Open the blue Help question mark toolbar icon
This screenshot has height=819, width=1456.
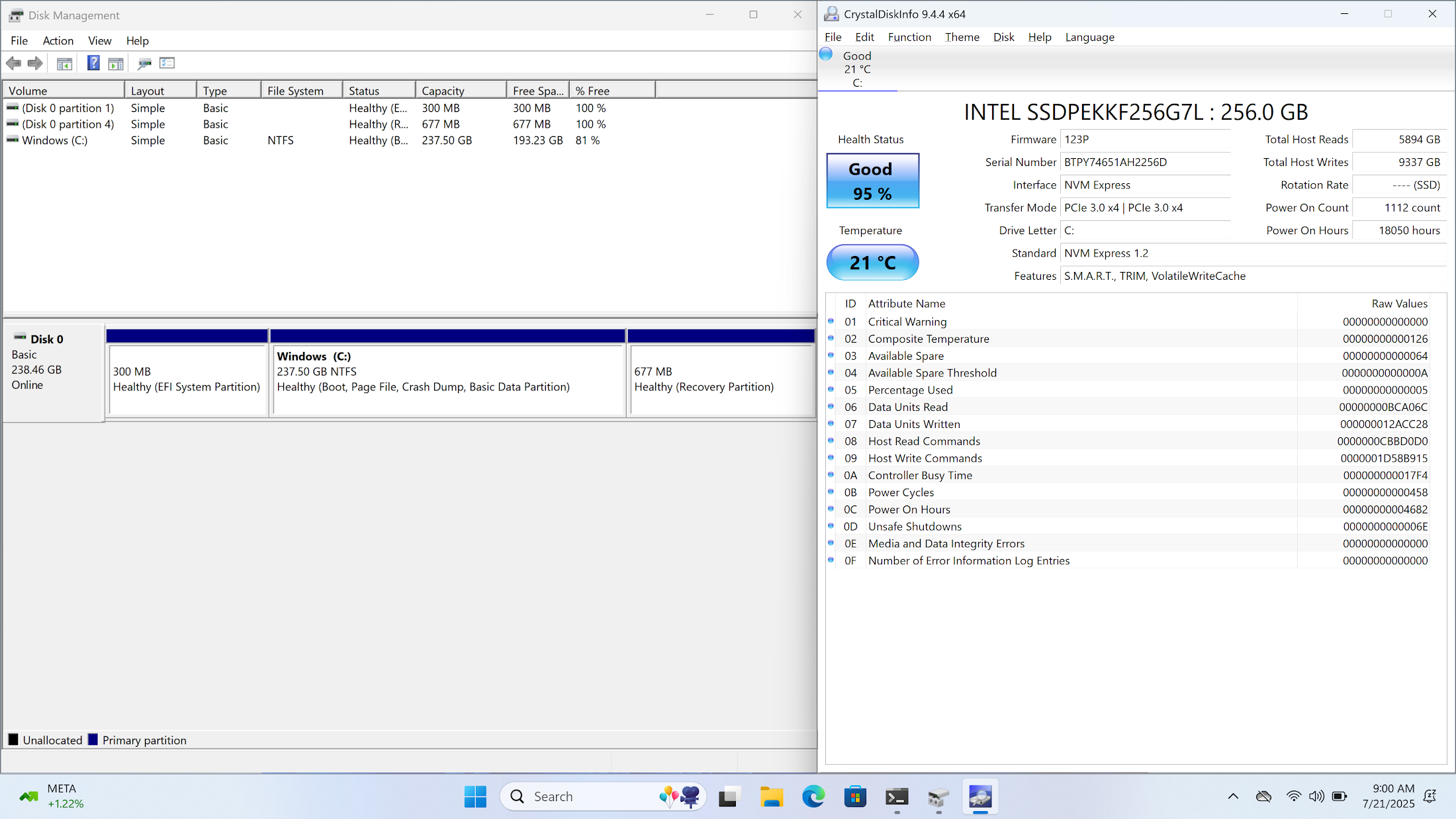(x=93, y=63)
